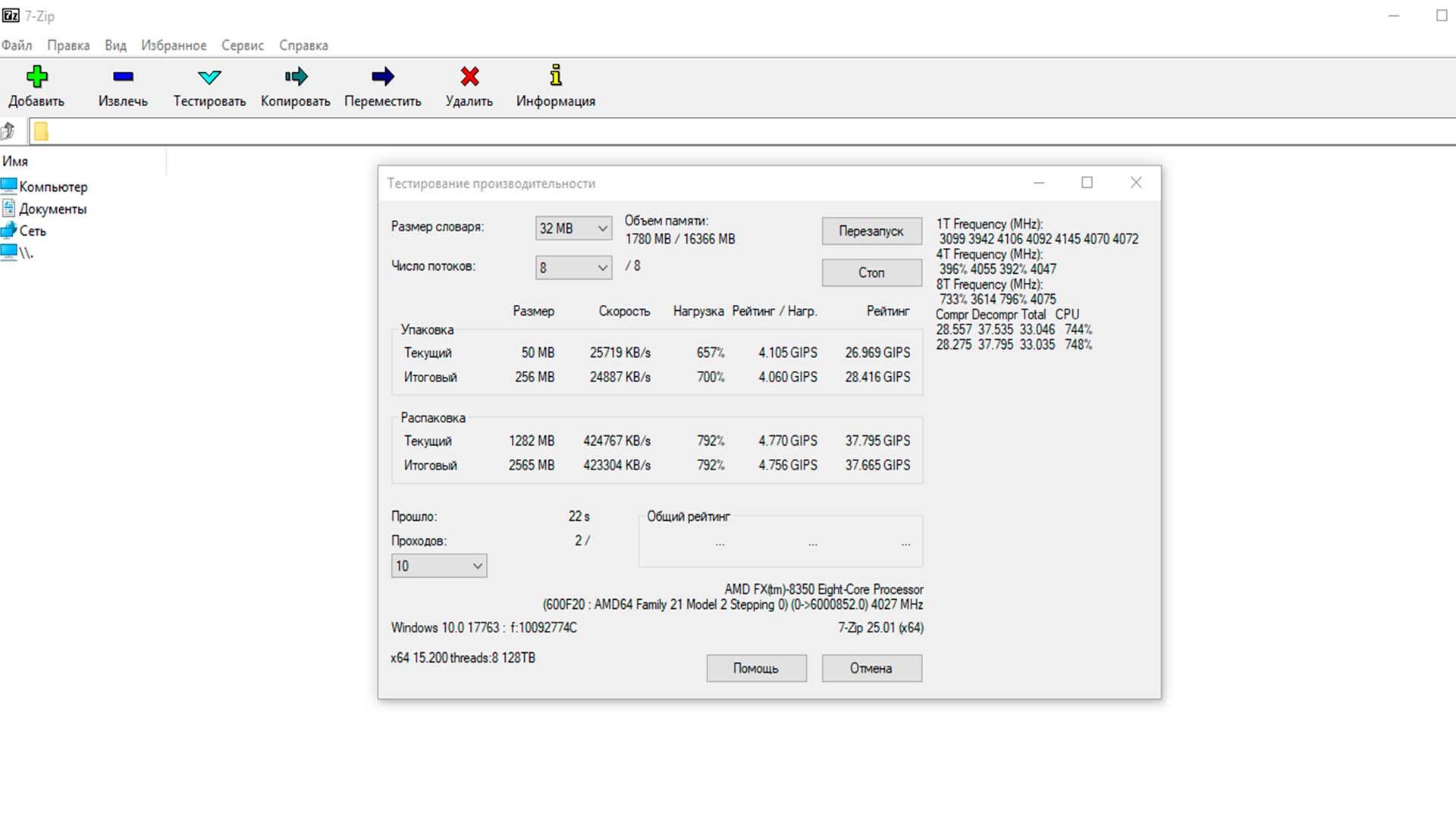Image resolution: width=1456 pixels, height=819 pixels.
Task: Open the Сервис menu
Action: (x=242, y=45)
